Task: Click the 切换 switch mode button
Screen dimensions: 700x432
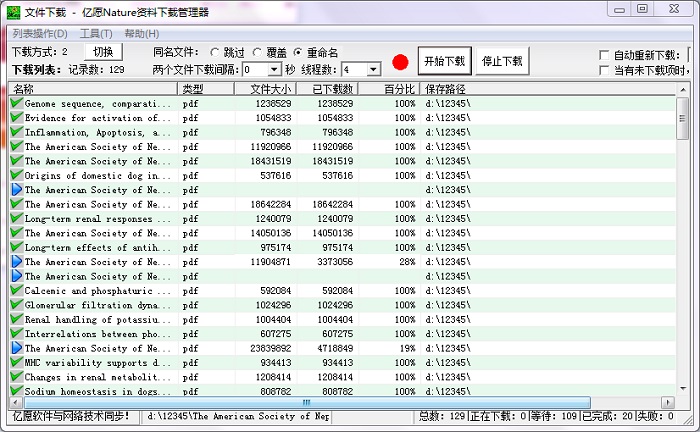Action: tap(103, 52)
